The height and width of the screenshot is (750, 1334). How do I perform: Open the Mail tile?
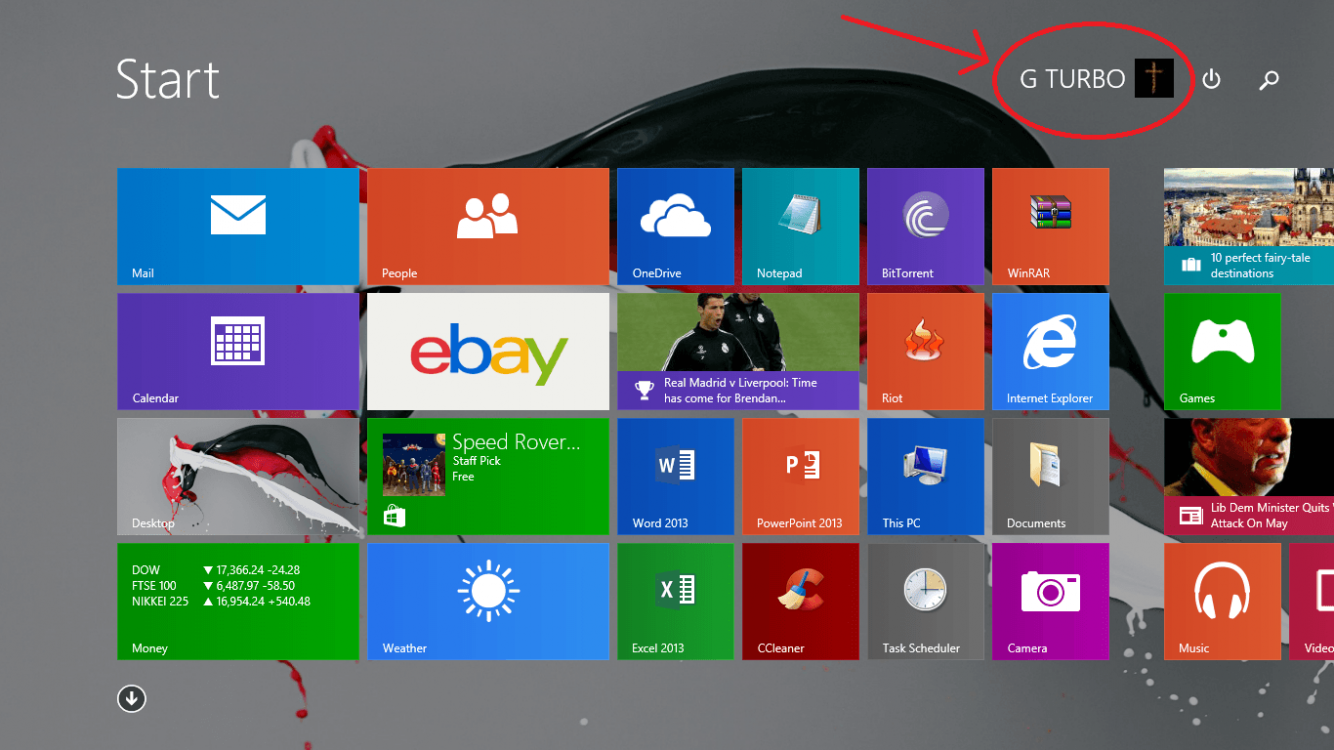tap(238, 227)
